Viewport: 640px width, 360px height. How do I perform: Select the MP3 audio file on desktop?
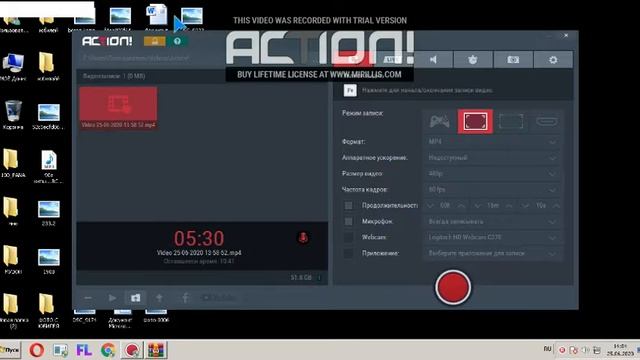coord(49,167)
